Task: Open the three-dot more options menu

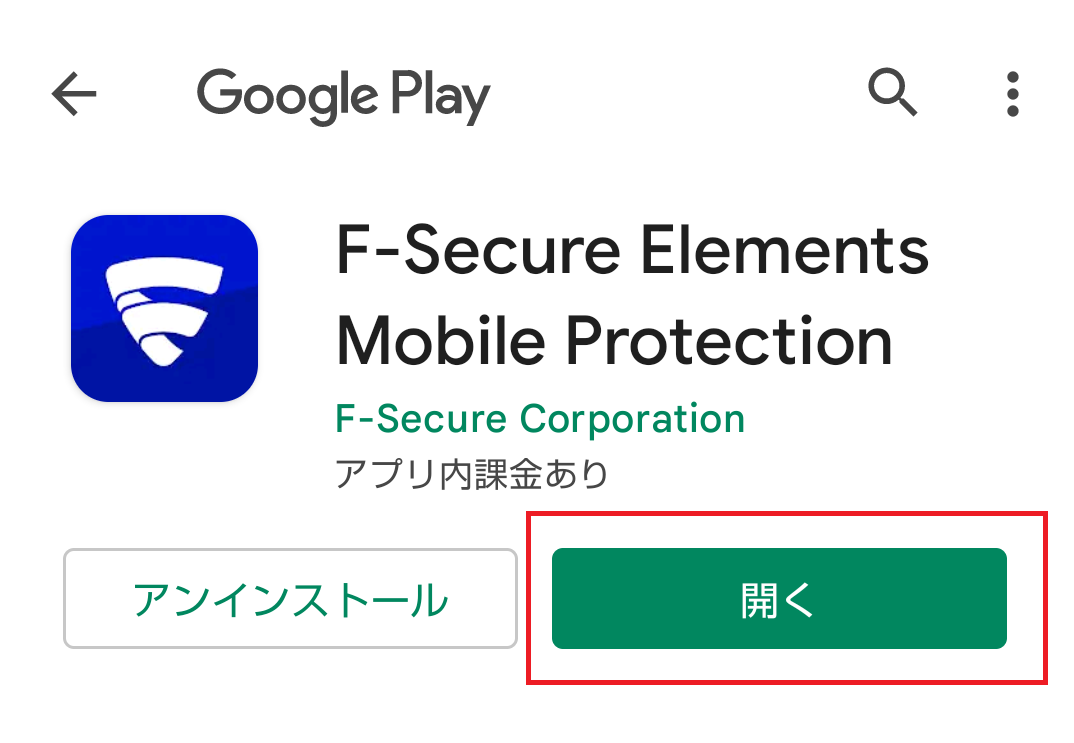Action: click(1012, 94)
